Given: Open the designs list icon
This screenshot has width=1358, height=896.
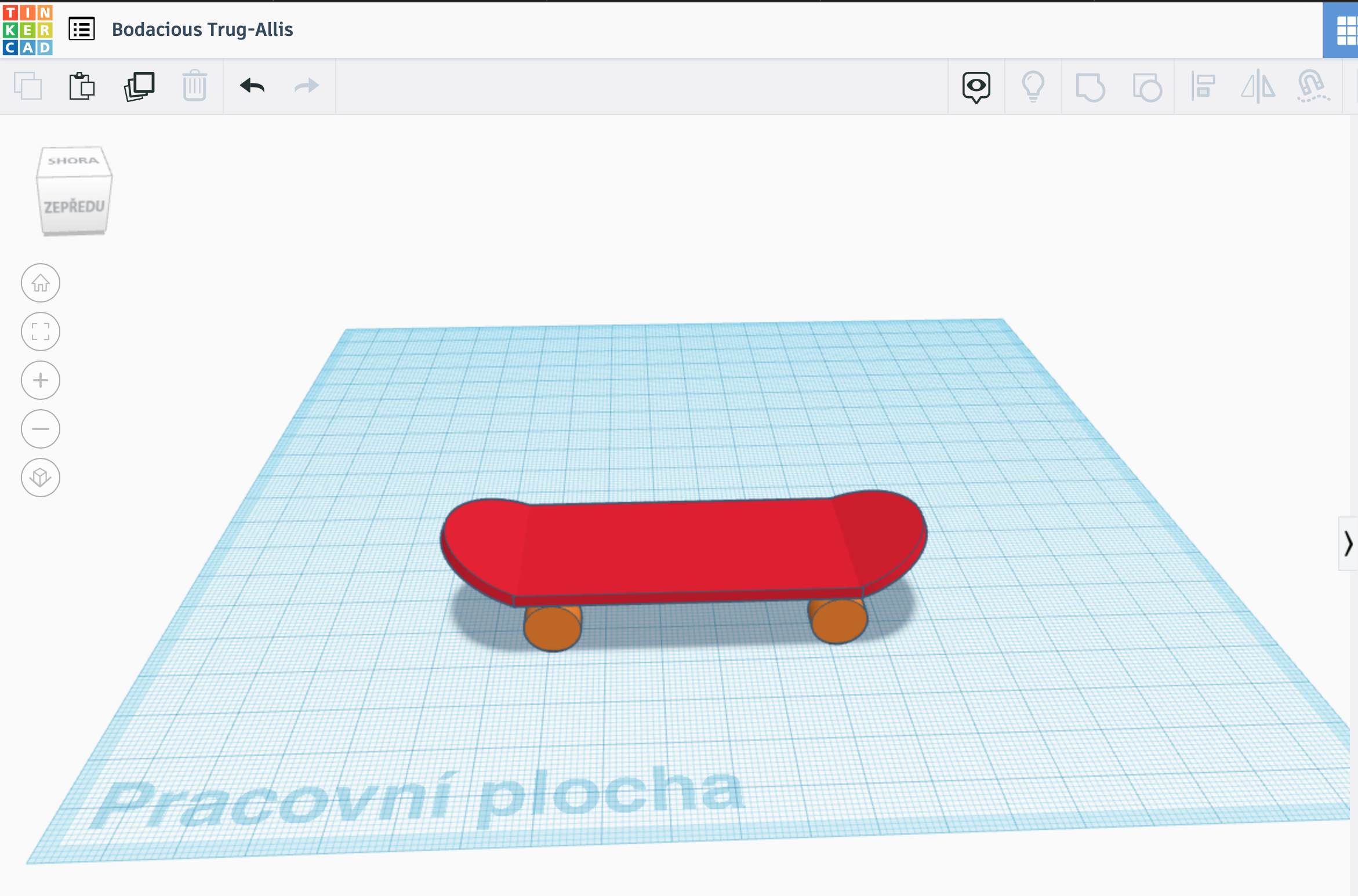Looking at the screenshot, I should coord(82,29).
